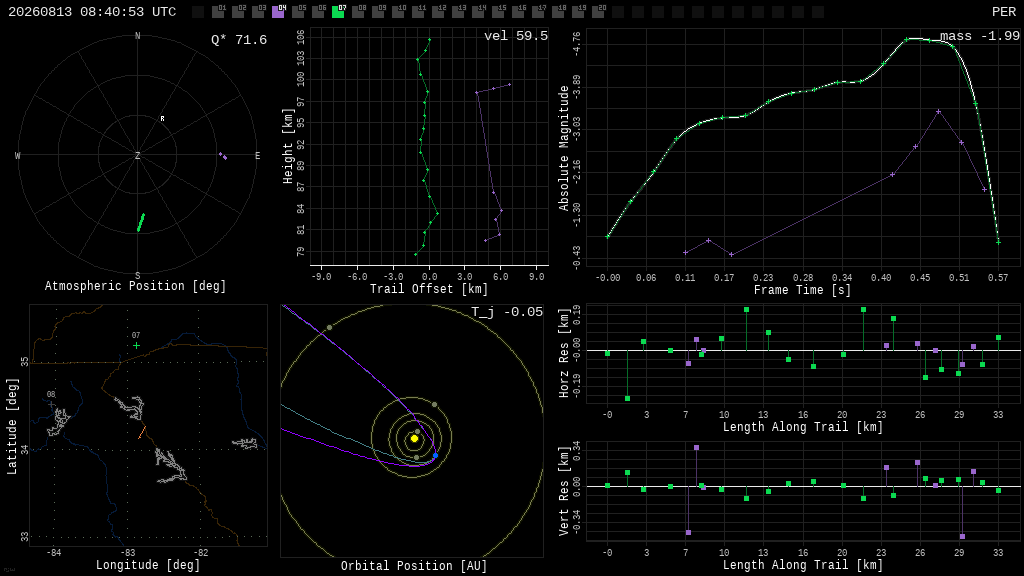Click the UTC timestamp at top left
Screen dimensions: 1024x576
click(92, 12)
